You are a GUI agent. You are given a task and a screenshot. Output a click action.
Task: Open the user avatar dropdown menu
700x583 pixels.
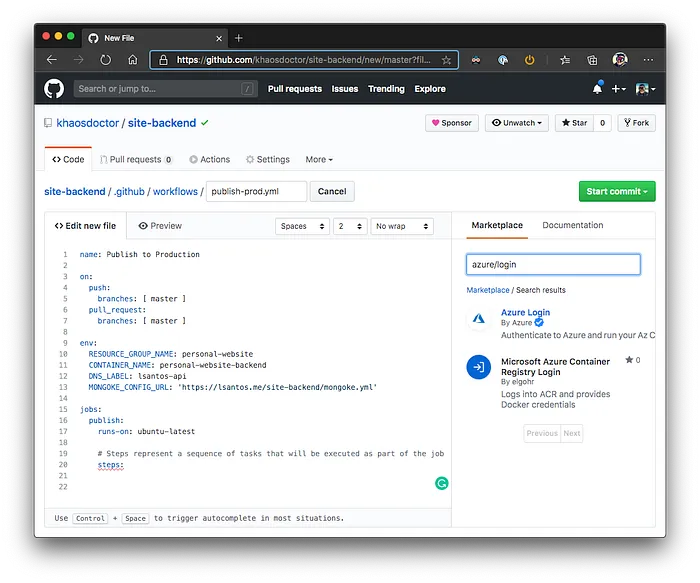646,89
